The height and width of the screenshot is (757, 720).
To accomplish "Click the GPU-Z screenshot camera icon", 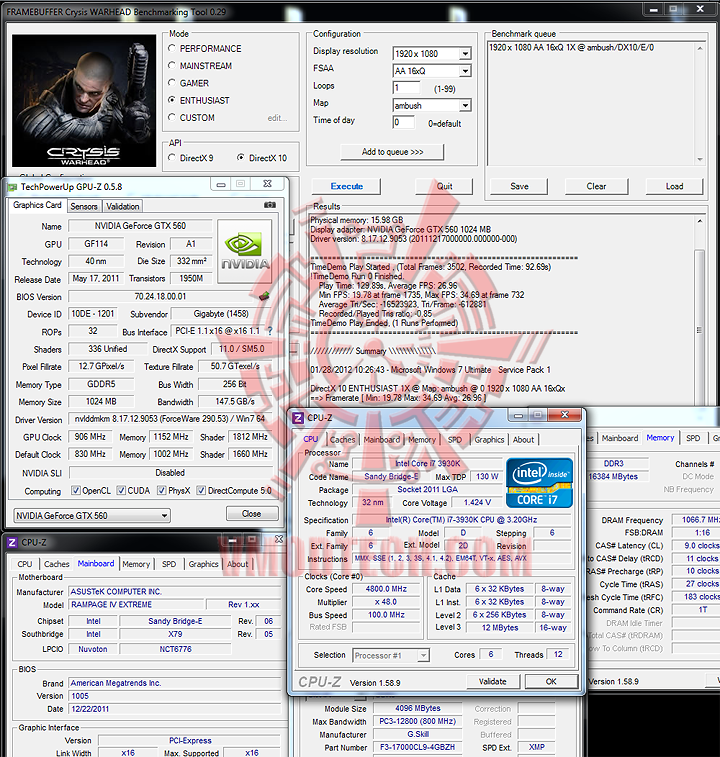I will (270, 205).
